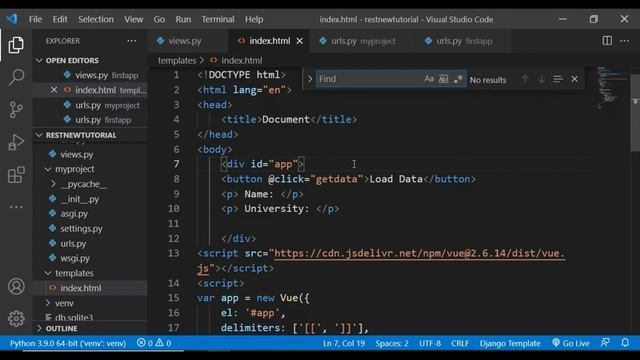Open notifications bell in status bar
This screenshot has width=640, height=360.
point(625,343)
